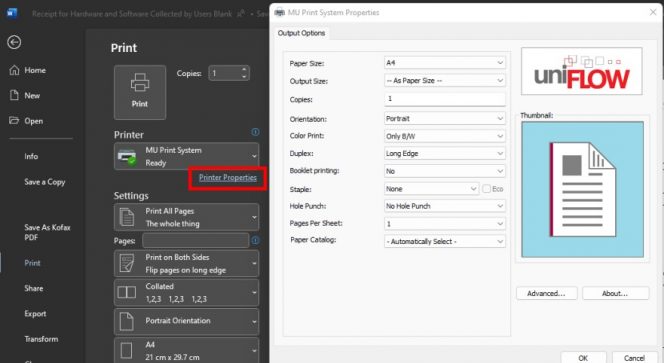This screenshot has width=664, height=363.
Task: Choose Save As Kofax PDF option
Action: click(47, 232)
